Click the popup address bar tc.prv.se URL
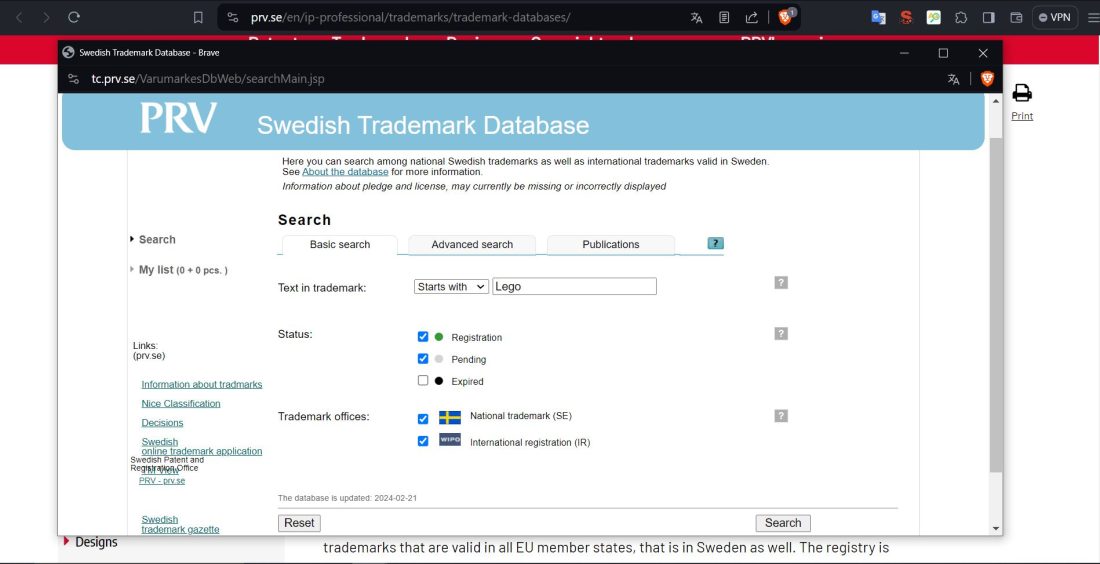The width and height of the screenshot is (1100, 564). pyautogui.click(x=208, y=79)
